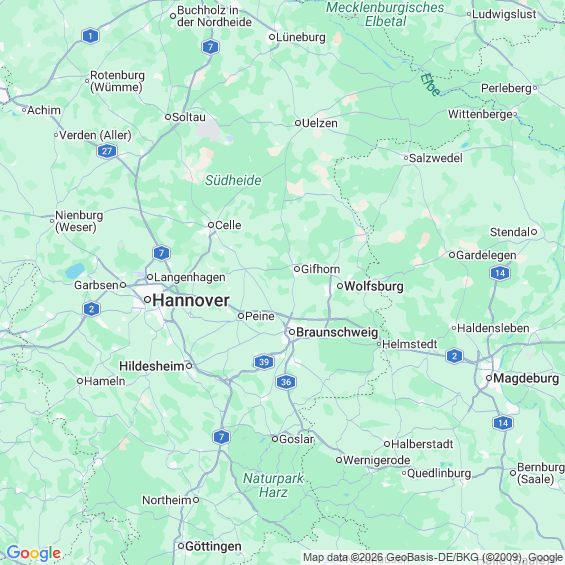This screenshot has width=565, height=565.
Task: Click the Mecklenburgisches Elbetal label
Action: (x=385, y=14)
